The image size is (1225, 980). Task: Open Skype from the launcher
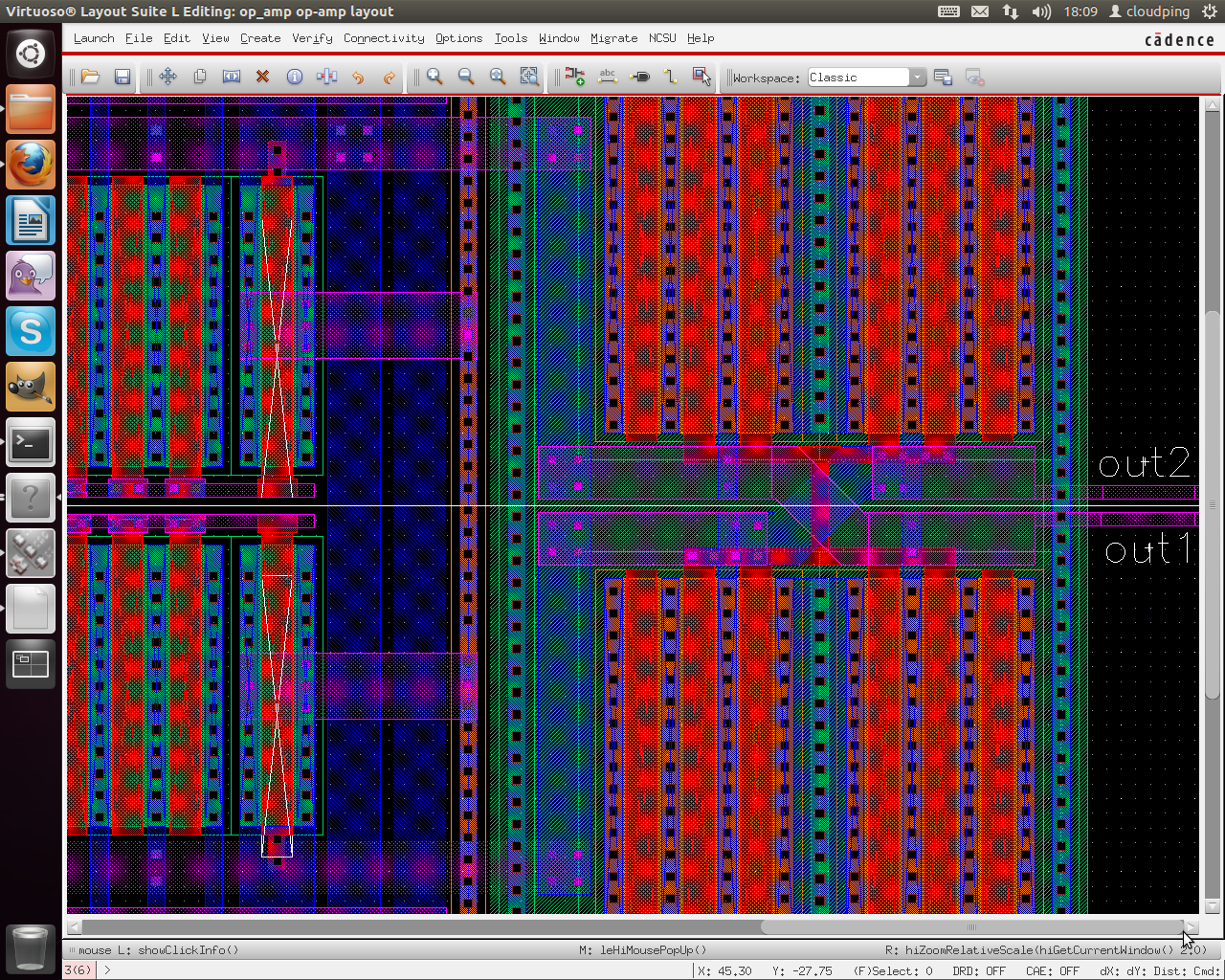click(x=31, y=331)
